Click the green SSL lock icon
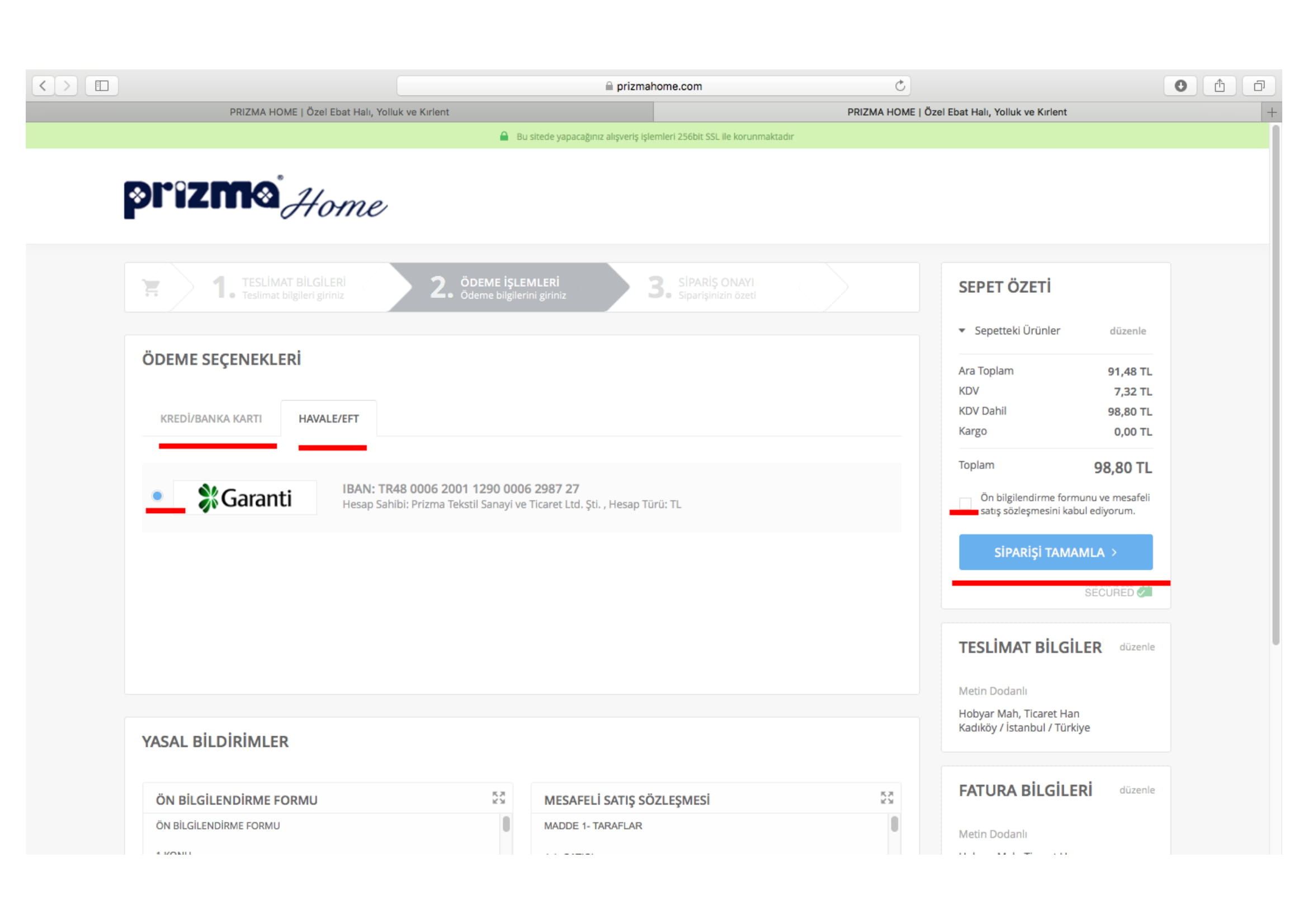 504,136
